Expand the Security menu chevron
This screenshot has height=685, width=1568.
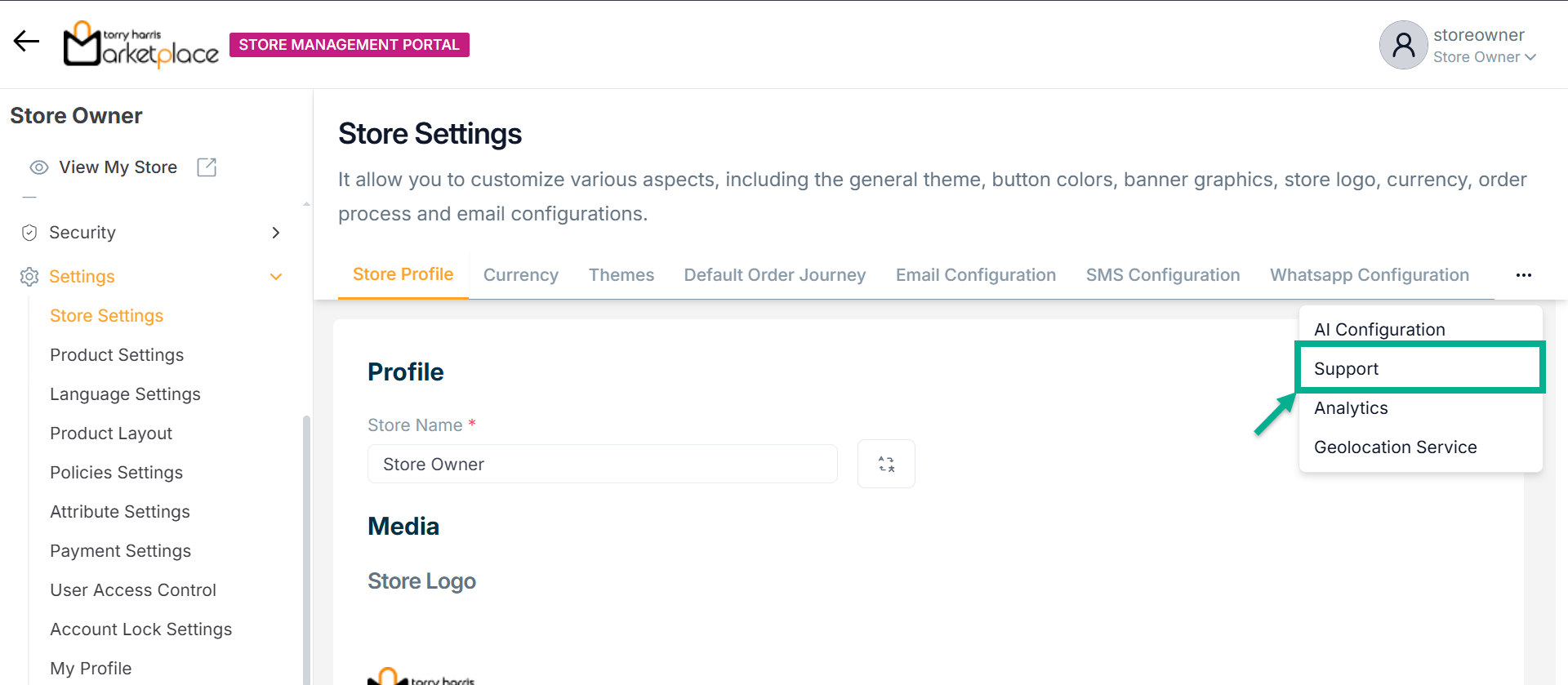coord(276,233)
